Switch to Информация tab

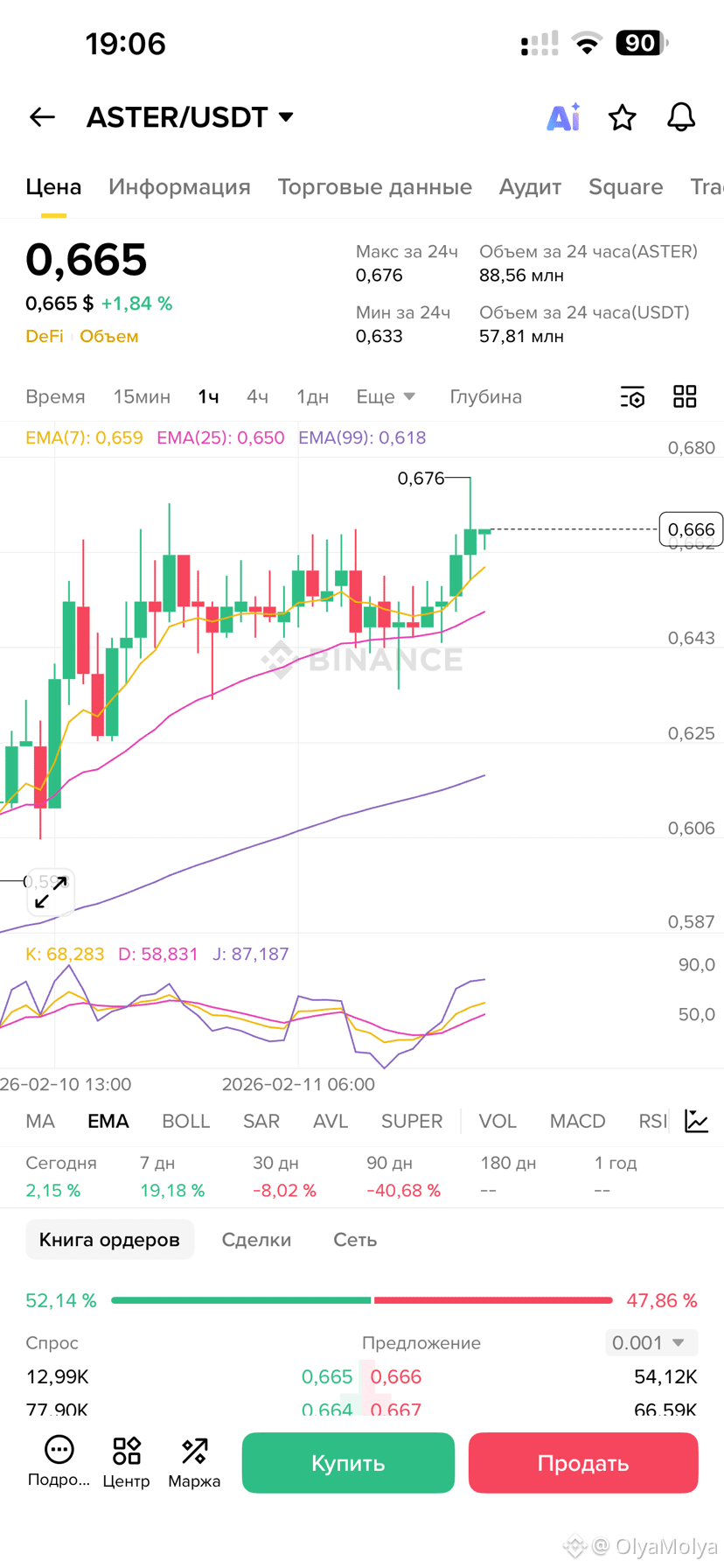(179, 187)
